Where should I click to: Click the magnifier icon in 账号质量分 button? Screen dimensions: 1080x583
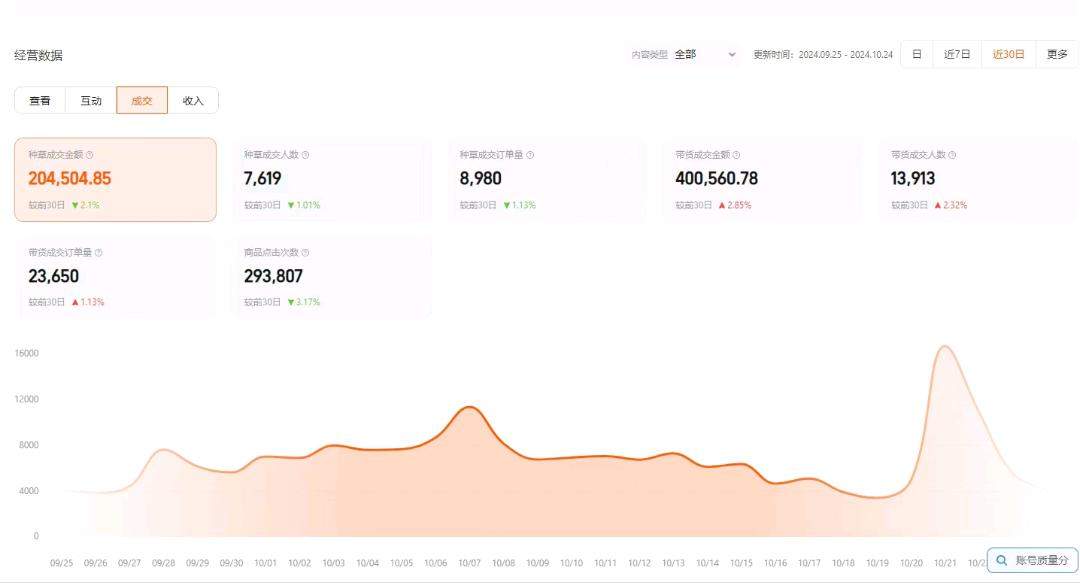coord(1002,561)
